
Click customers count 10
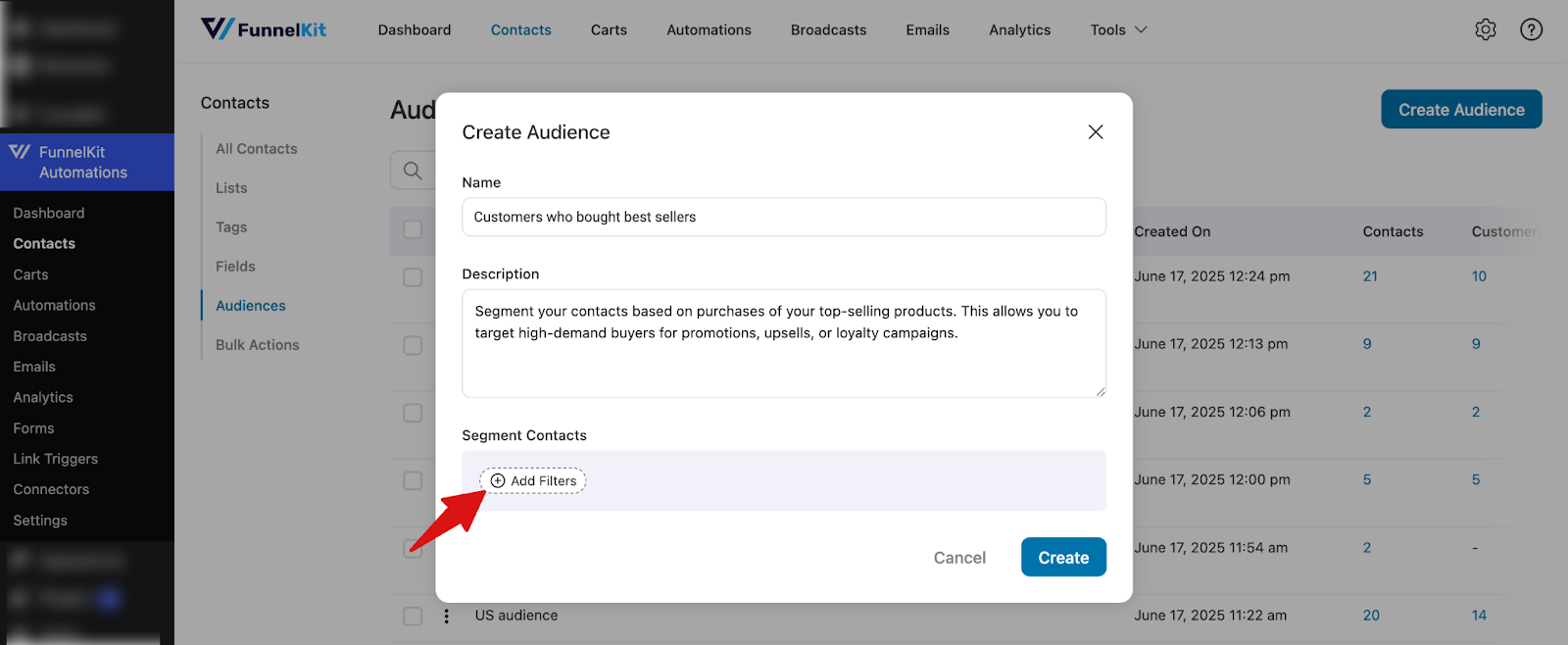tap(1479, 276)
